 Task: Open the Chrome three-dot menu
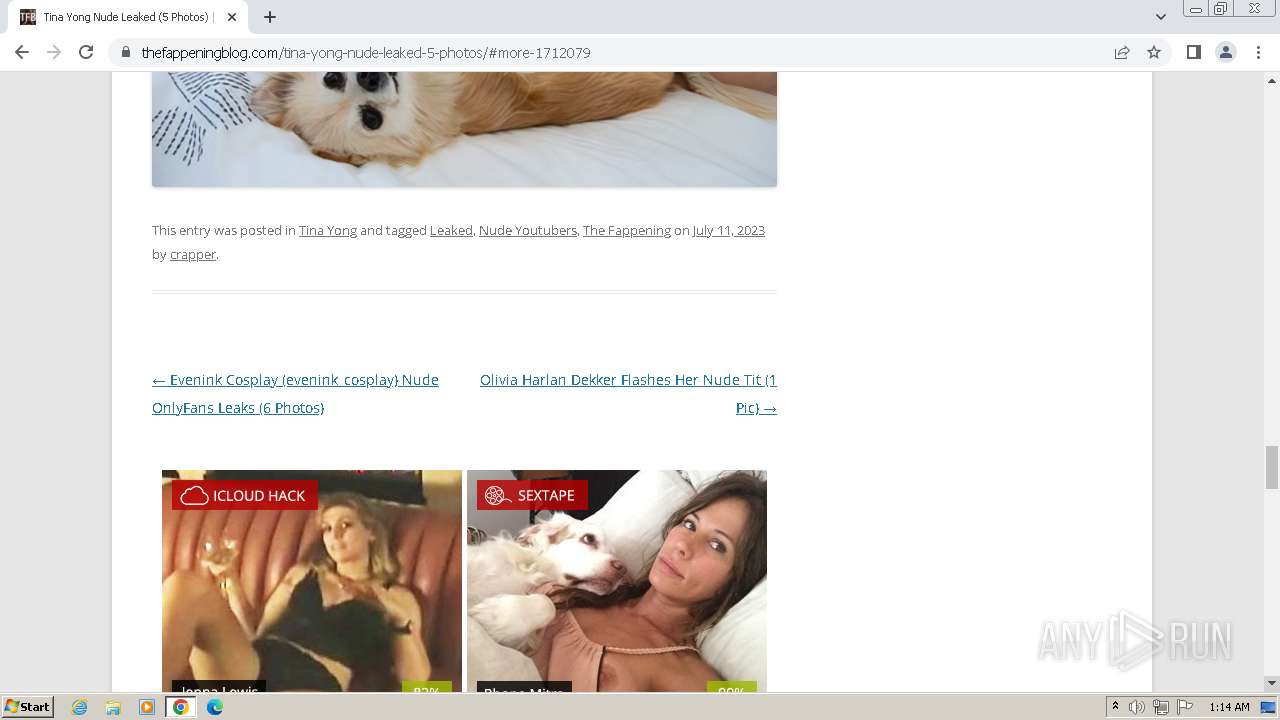click(1258, 52)
